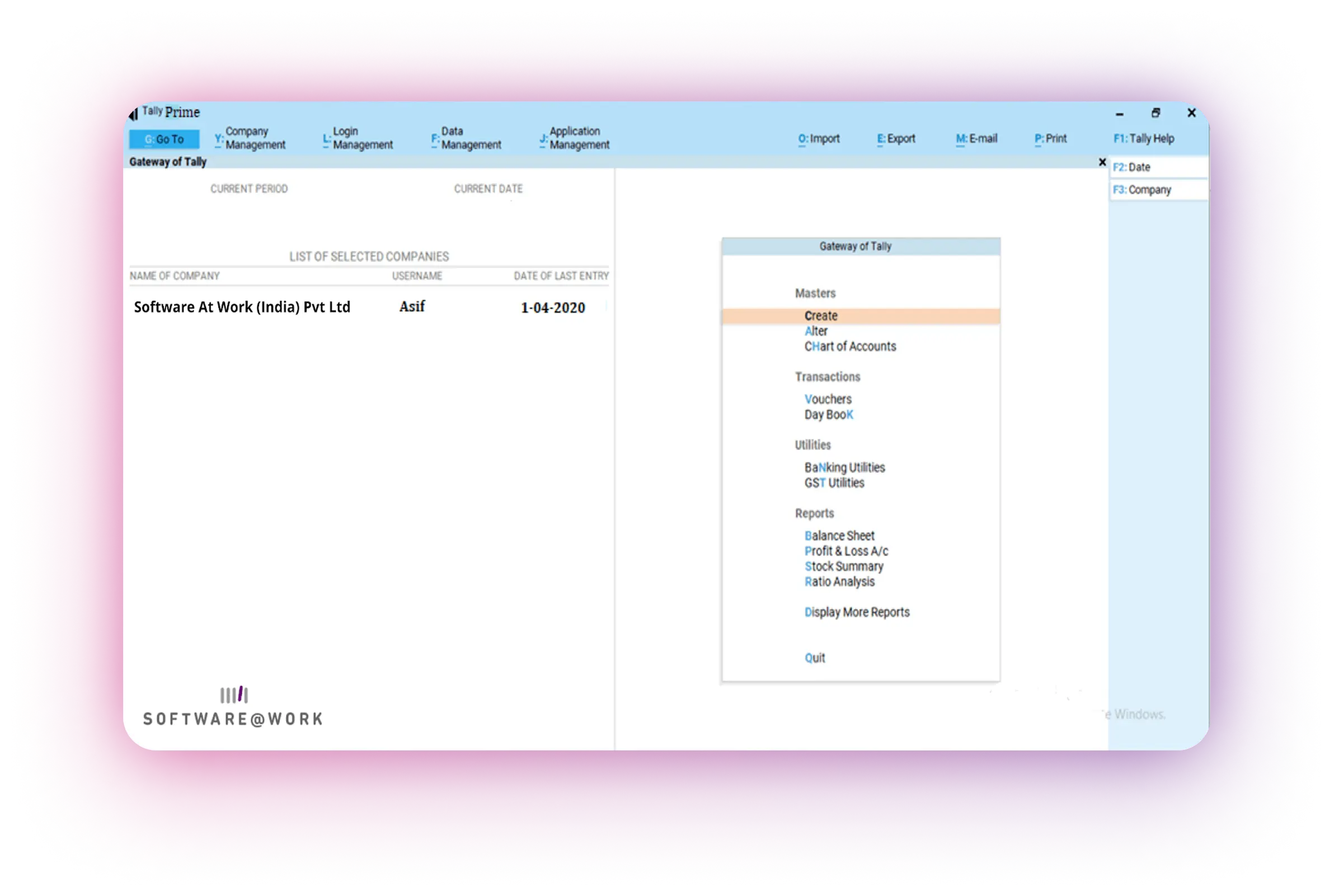Open the M: E-mail menu
1334x896 pixels.
tap(976, 139)
